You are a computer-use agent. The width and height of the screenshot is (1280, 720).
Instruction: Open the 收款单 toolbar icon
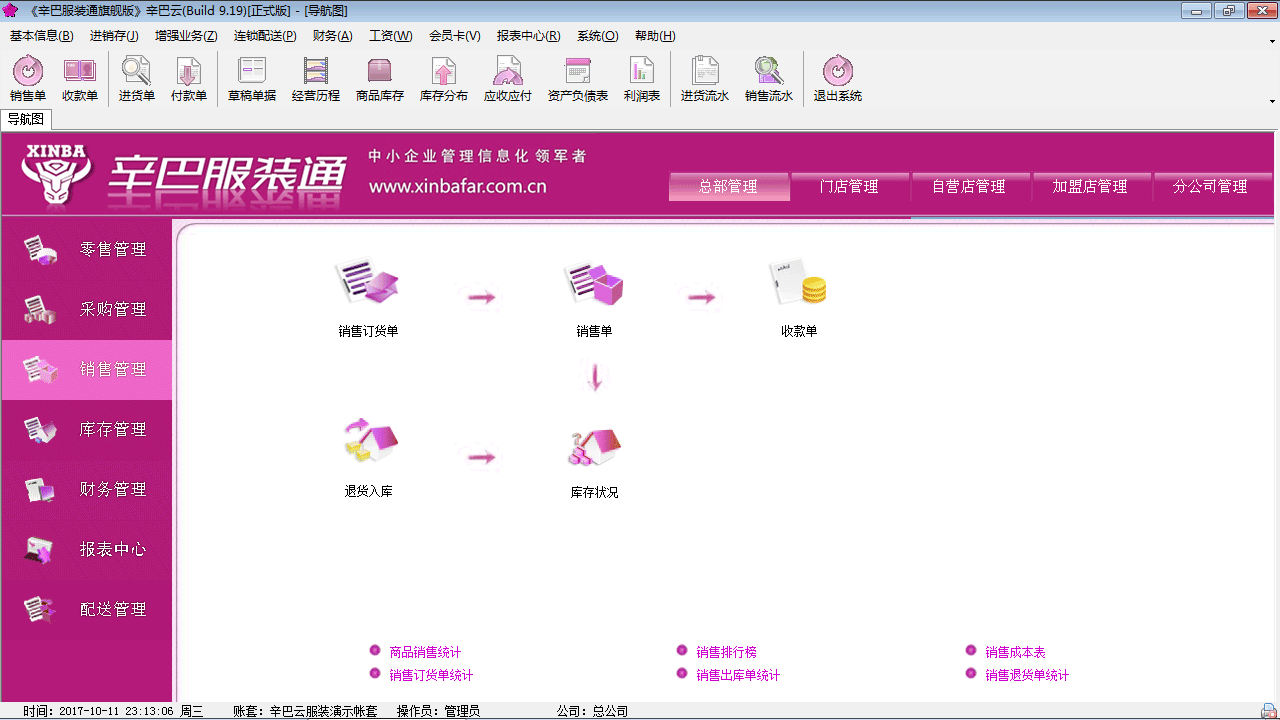[x=80, y=79]
